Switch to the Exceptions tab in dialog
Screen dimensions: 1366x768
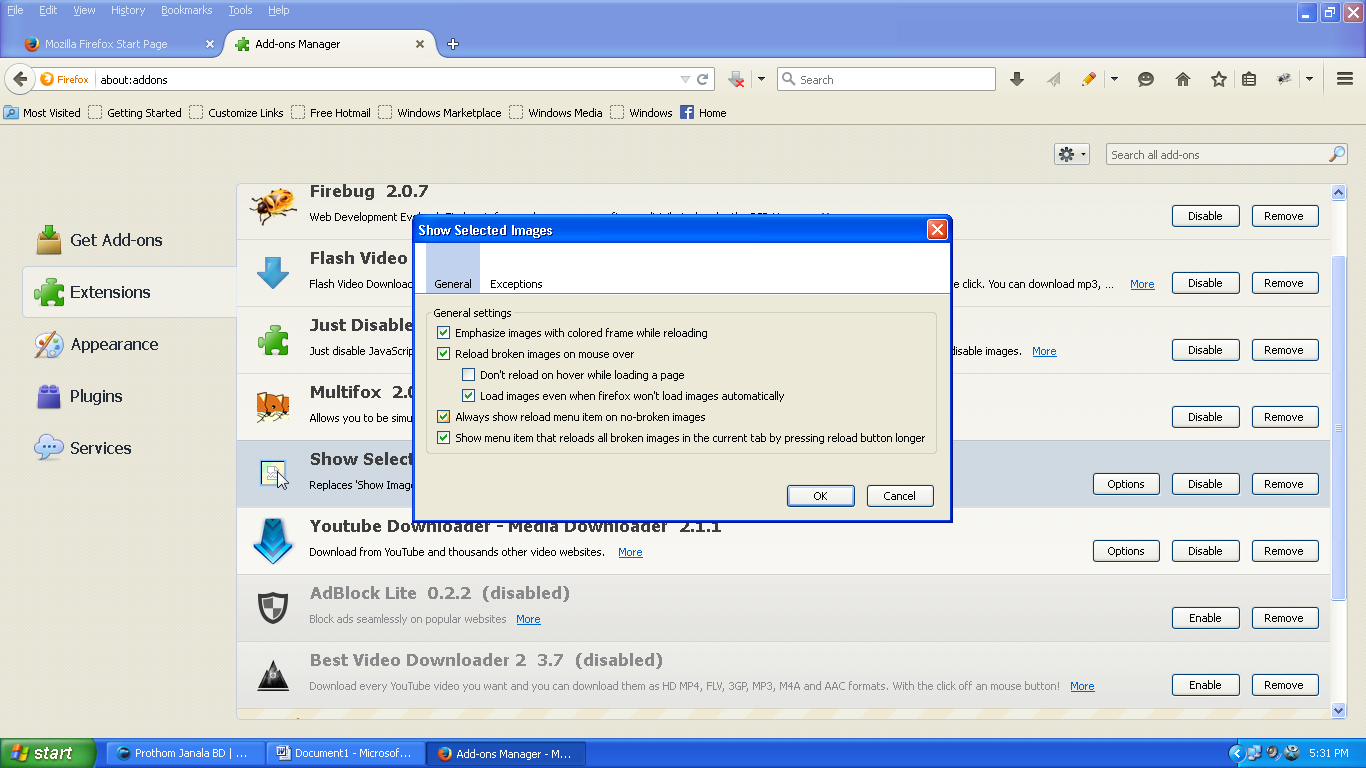516,284
